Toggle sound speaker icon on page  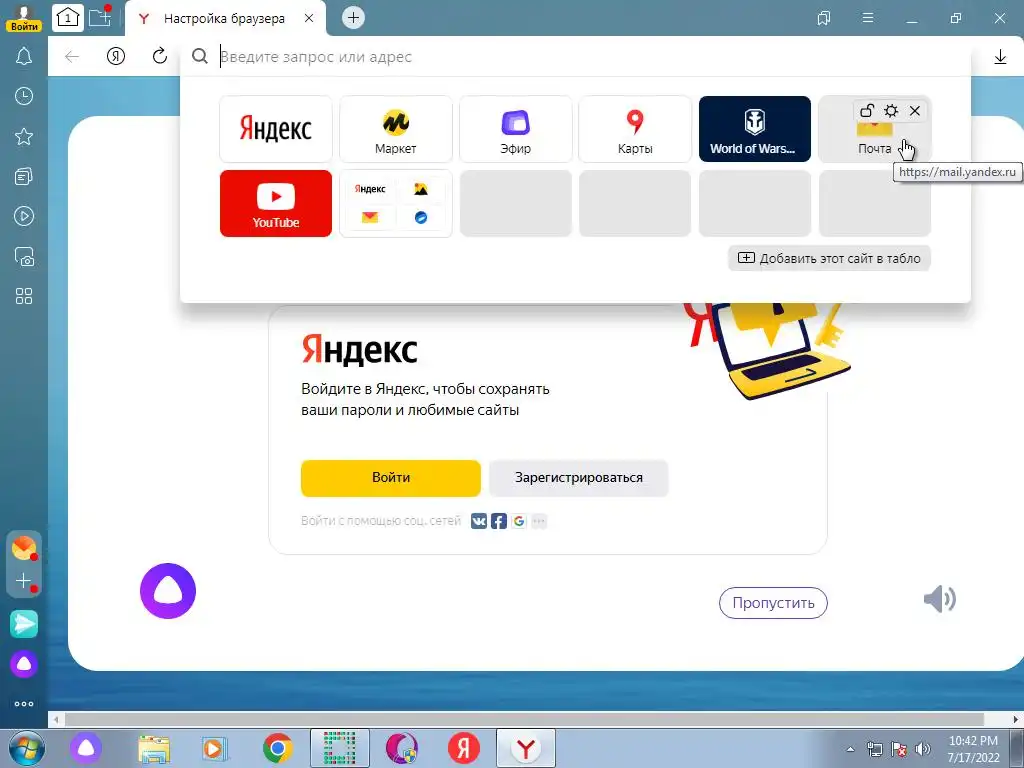click(x=940, y=599)
